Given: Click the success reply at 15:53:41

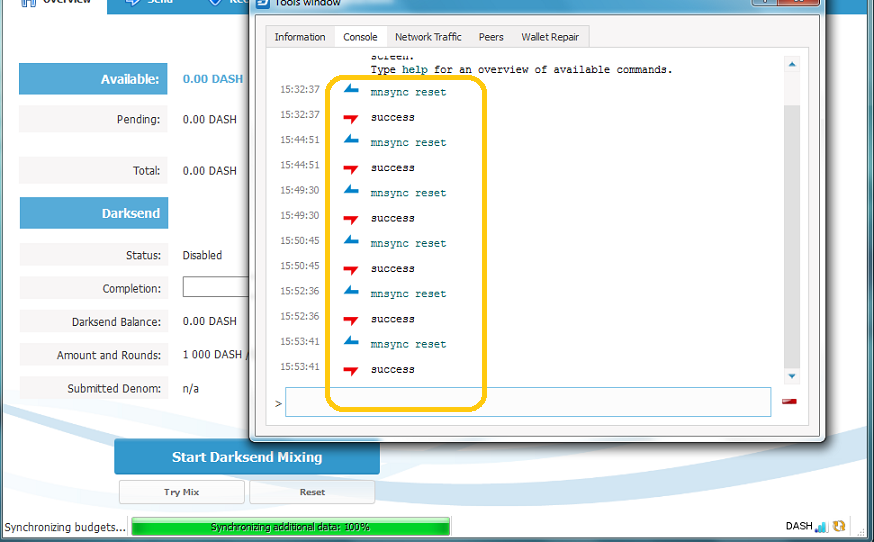Looking at the screenshot, I should [392, 370].
